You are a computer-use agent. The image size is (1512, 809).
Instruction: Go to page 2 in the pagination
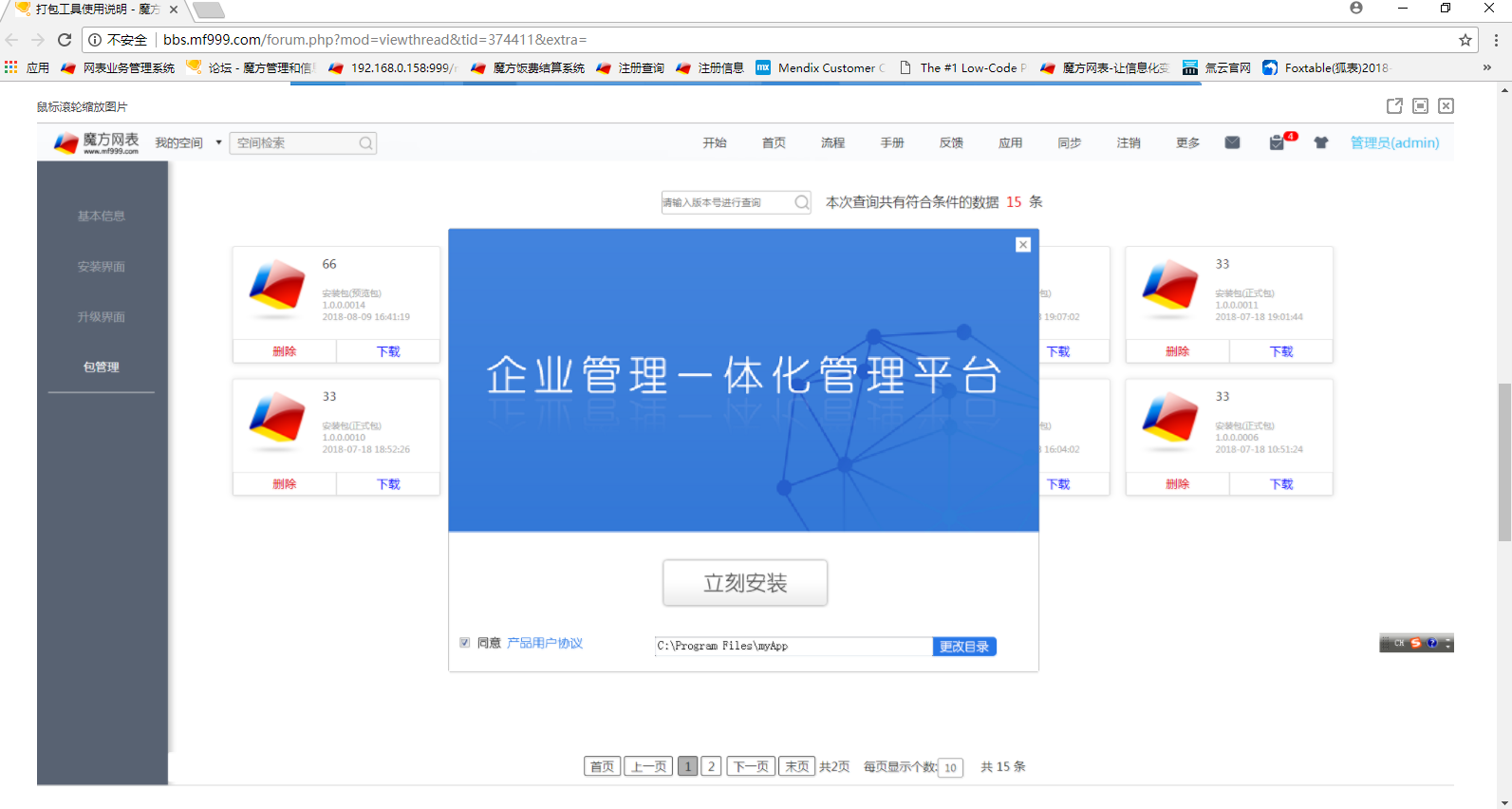(711, 766)
